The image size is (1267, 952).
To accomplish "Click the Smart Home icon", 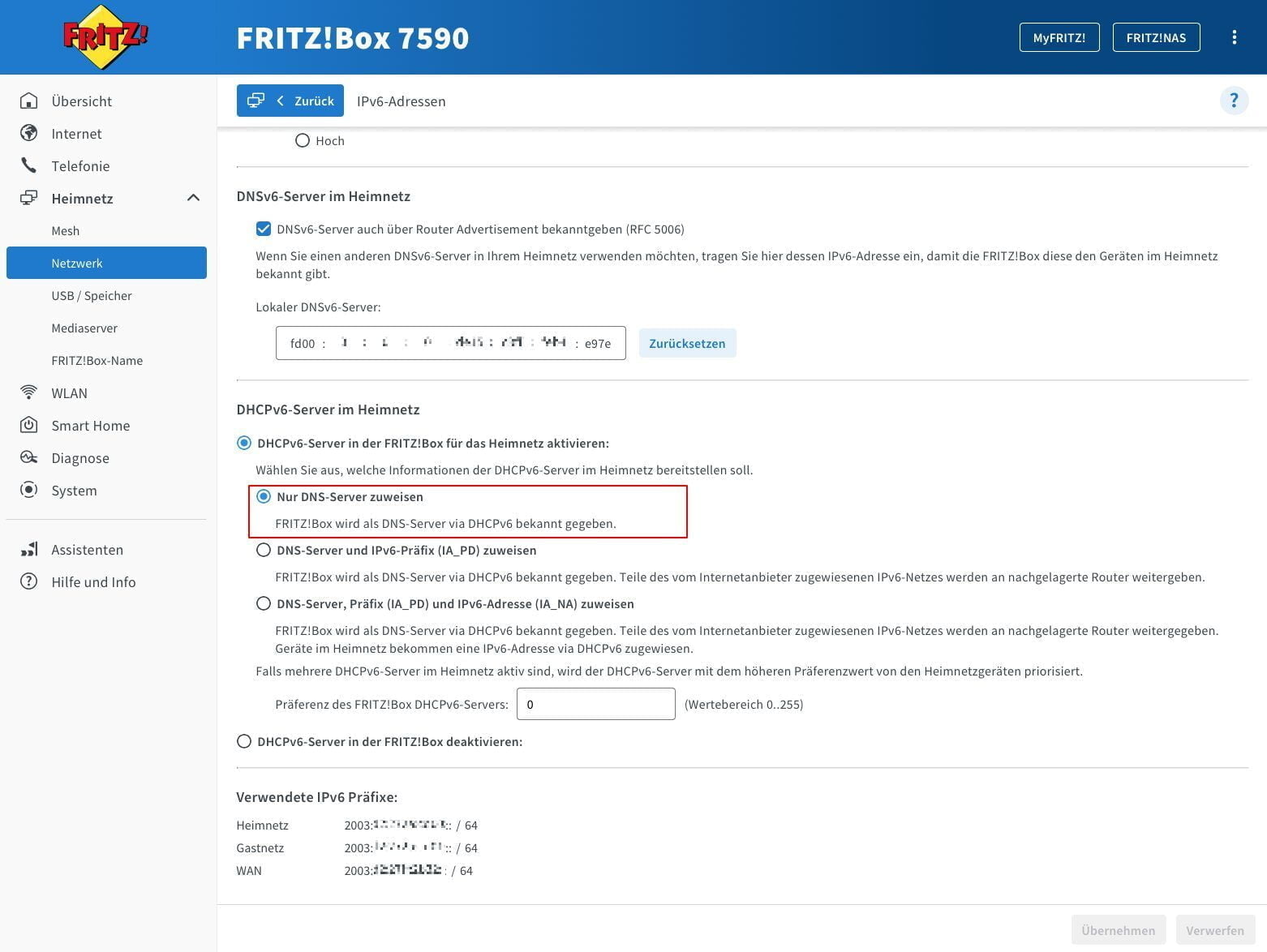I will 28,425.
